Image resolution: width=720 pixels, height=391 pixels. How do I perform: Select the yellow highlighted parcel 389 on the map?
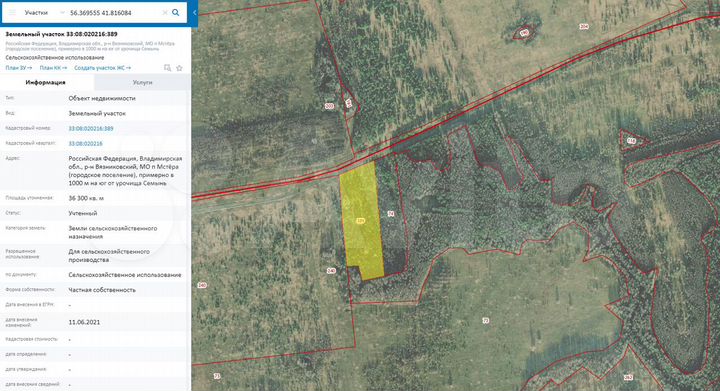361,220
